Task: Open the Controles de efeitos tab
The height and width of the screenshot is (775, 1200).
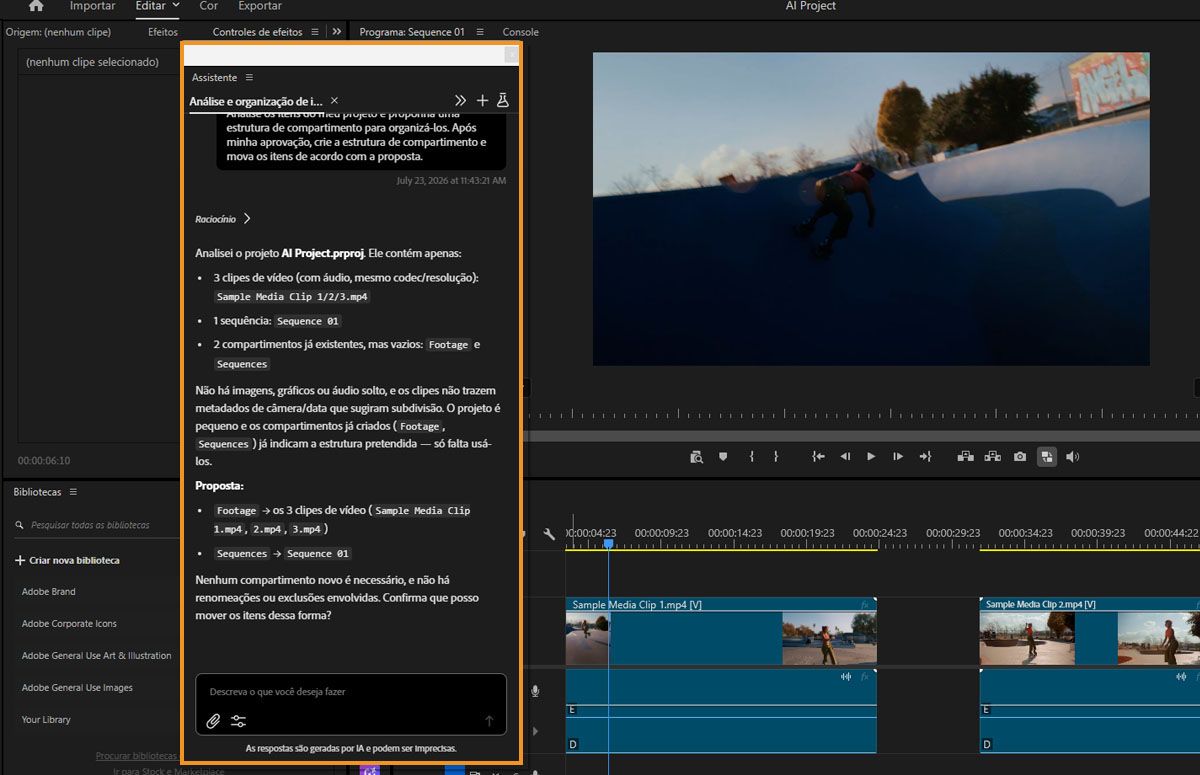Action: click(257, 32)
